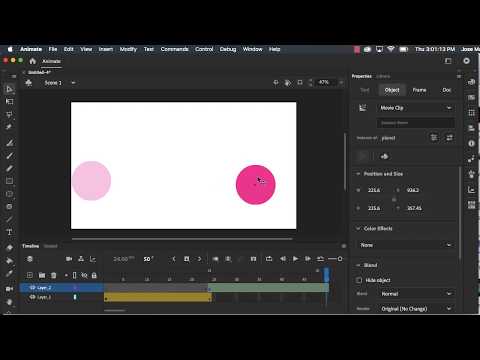Toggle visibility of Layer_1
Viewport: 480px width, 360px height.
click(33, 297)
